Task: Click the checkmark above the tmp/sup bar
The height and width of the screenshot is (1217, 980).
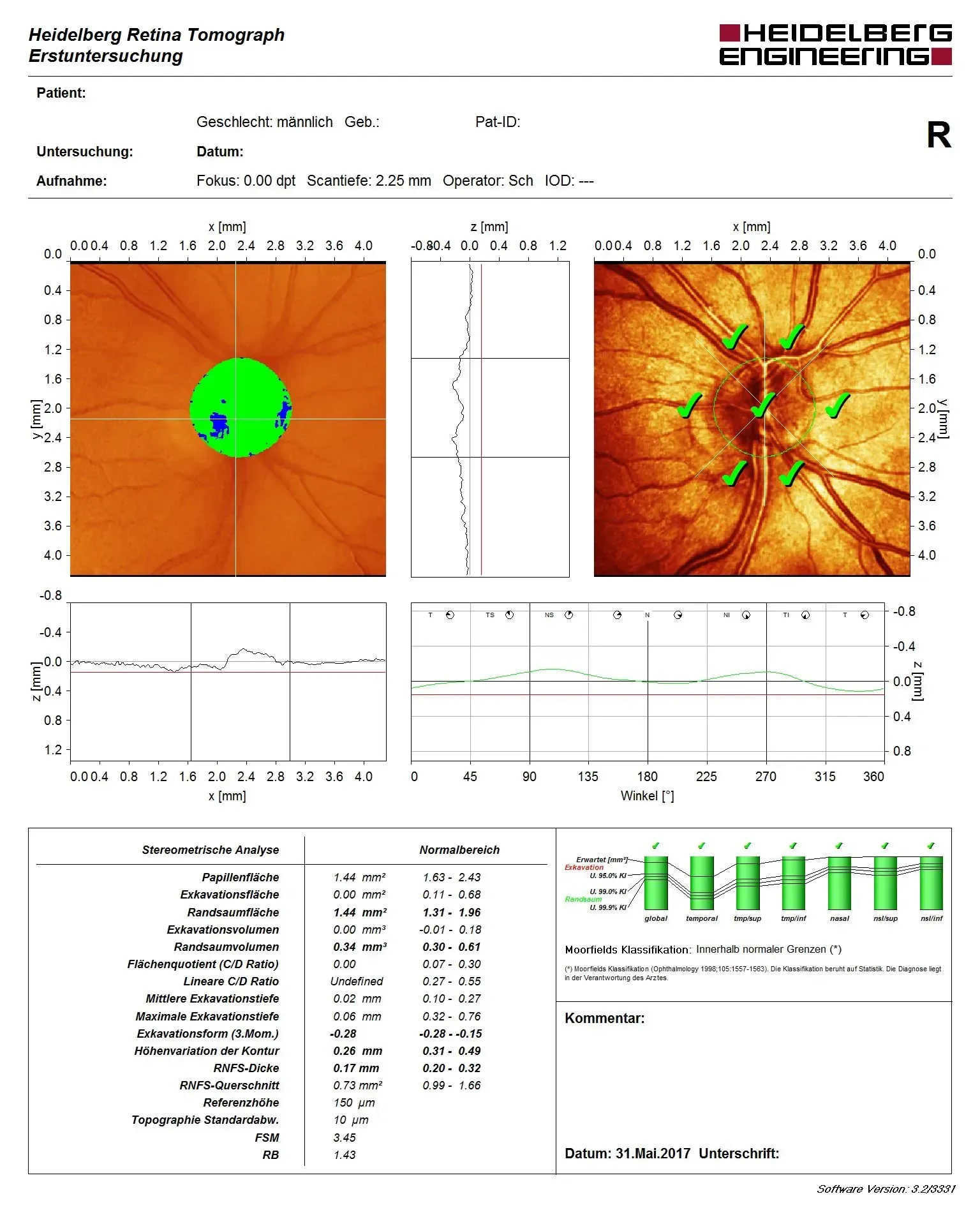Action: [747, 846]
